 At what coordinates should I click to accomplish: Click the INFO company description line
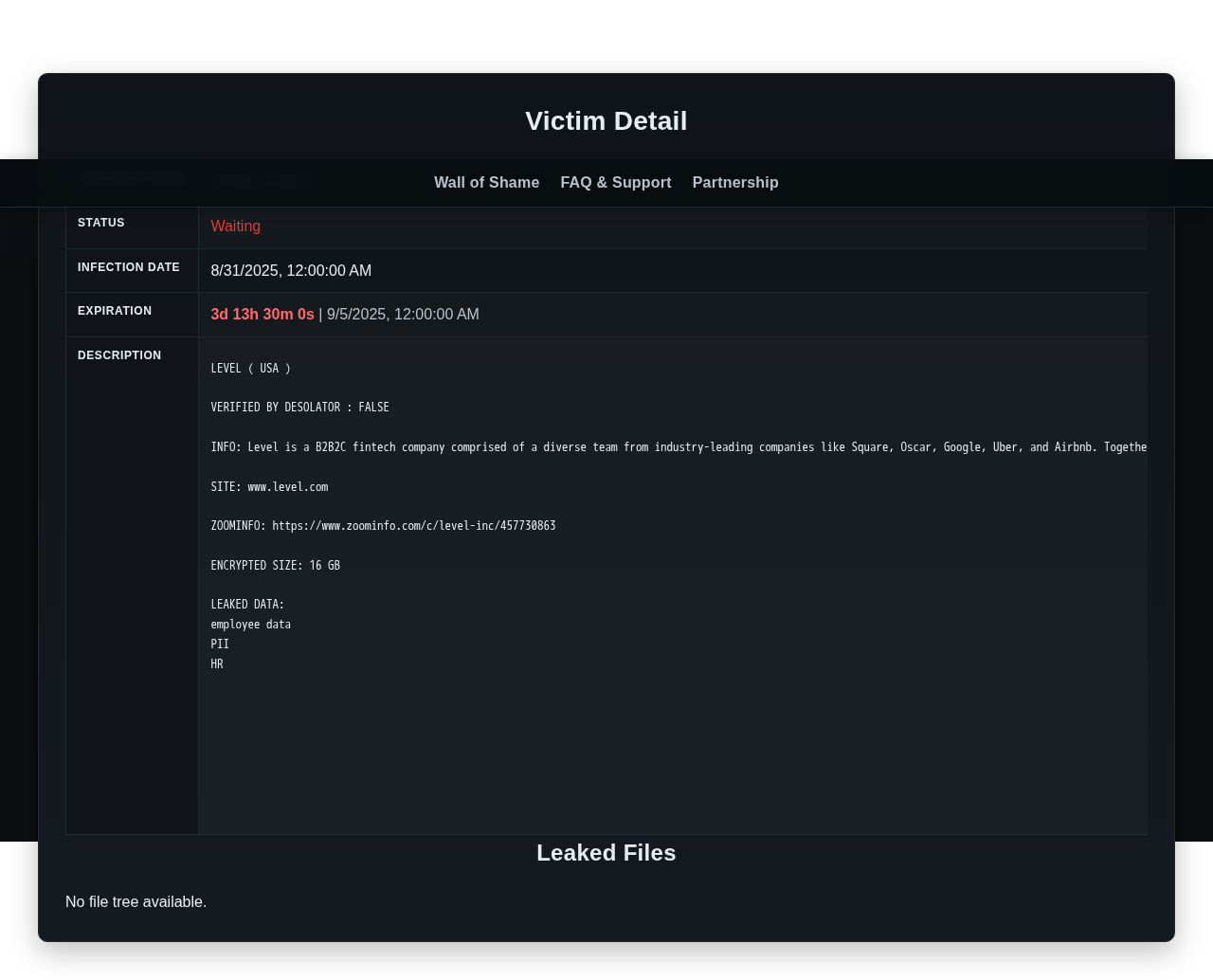(x=679, y=447)
